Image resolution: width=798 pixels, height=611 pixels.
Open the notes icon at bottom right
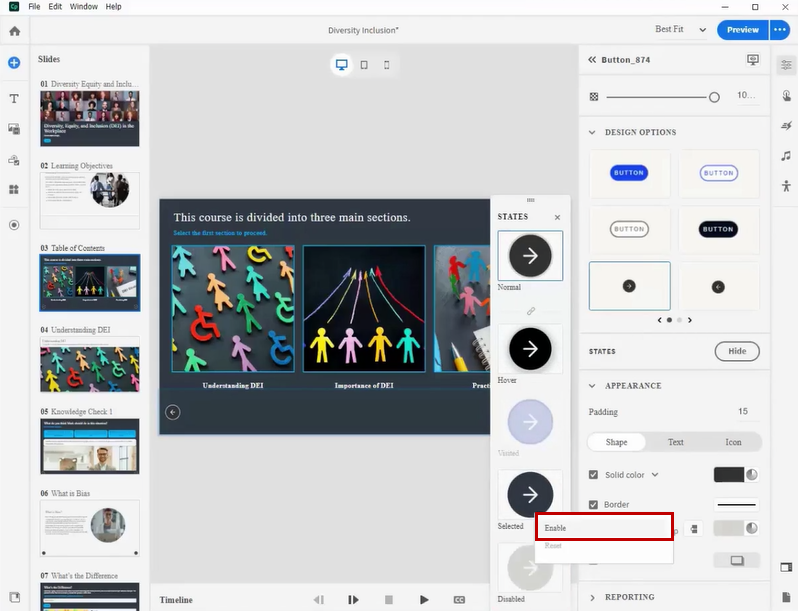[x=786, y=596]
